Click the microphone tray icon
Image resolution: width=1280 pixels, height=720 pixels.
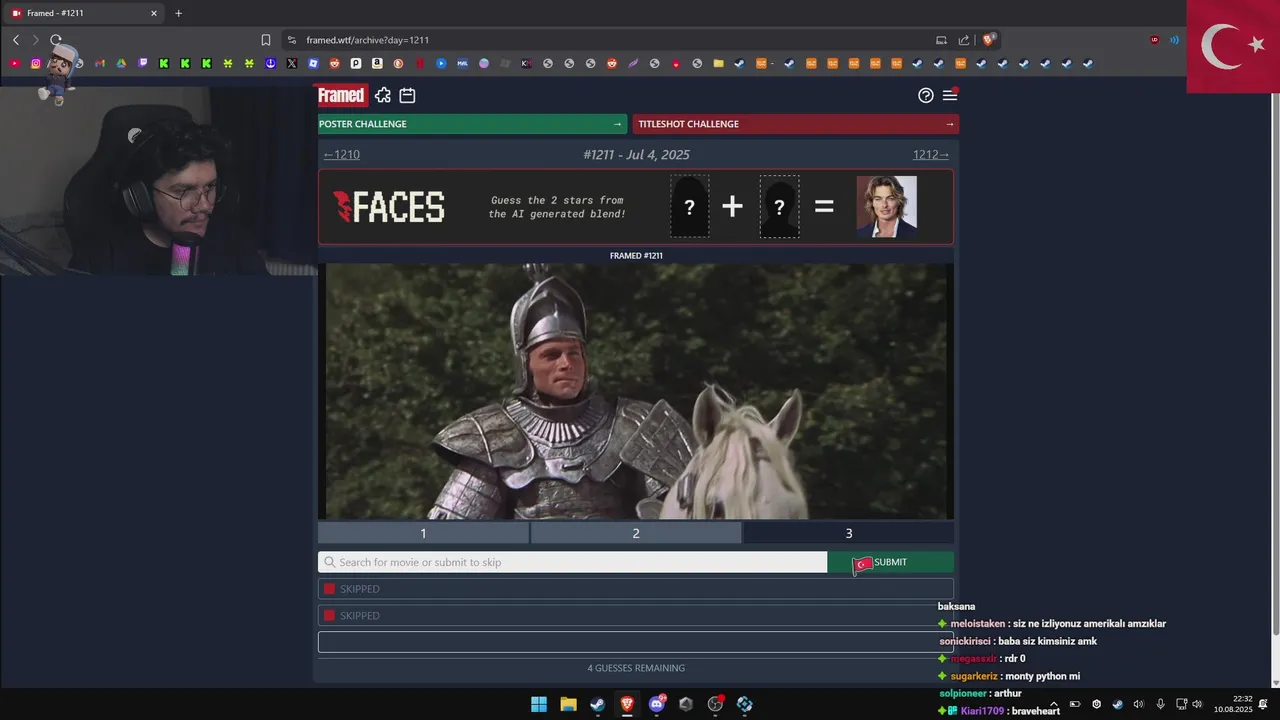pos(1160,704)
